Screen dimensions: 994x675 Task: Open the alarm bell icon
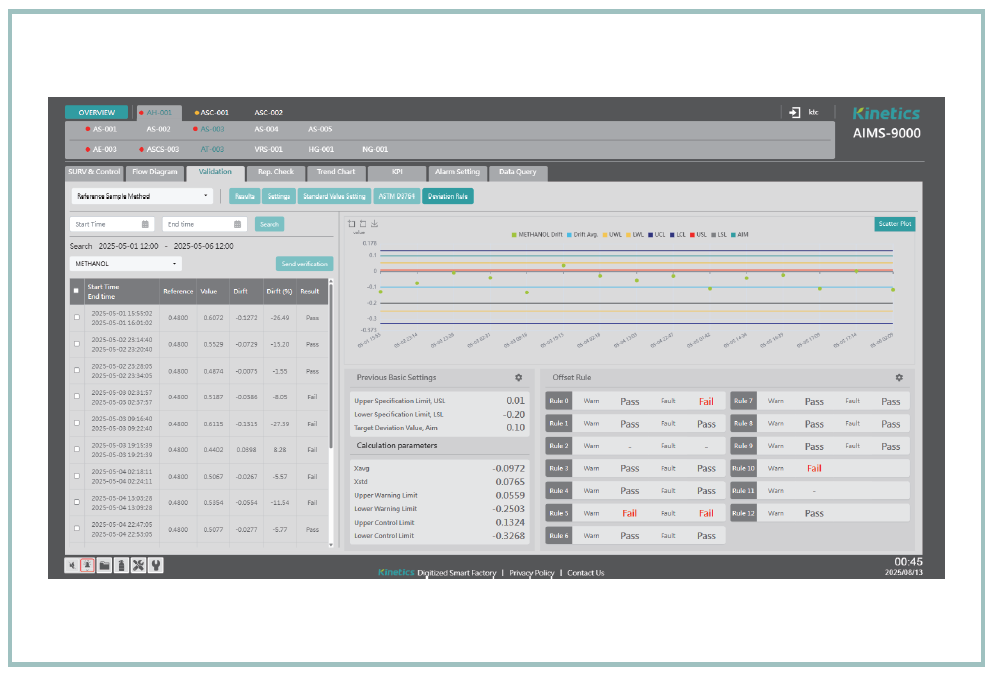point(88,565)
